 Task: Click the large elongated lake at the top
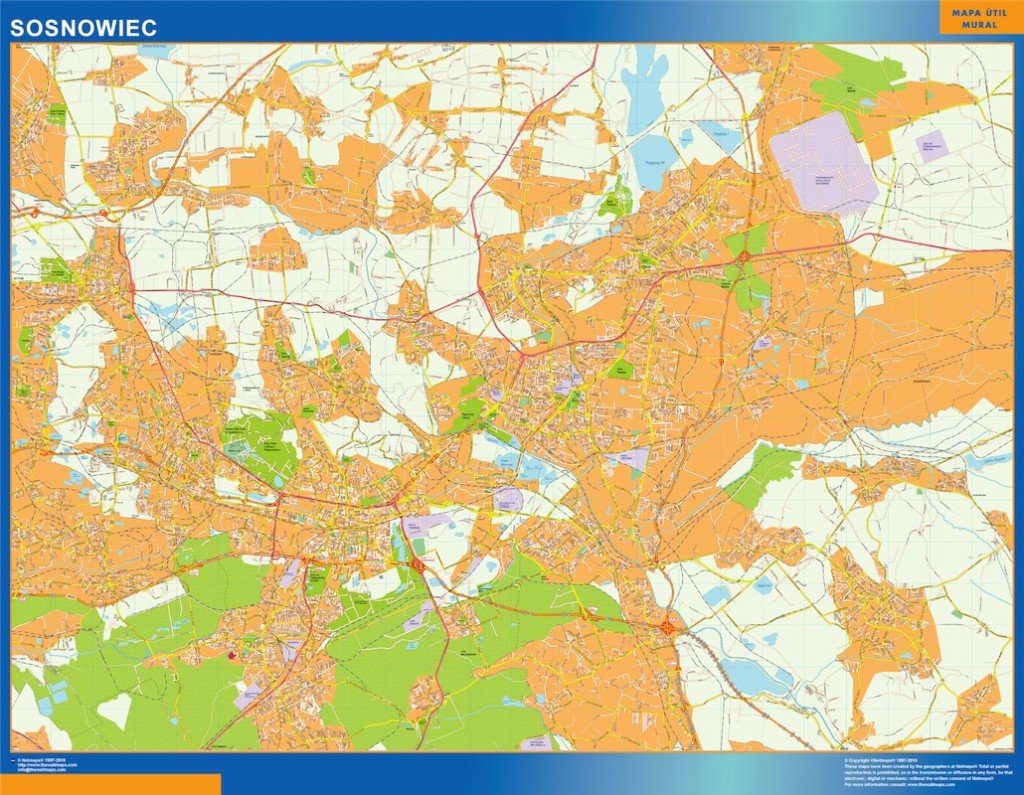click(643, 83)
